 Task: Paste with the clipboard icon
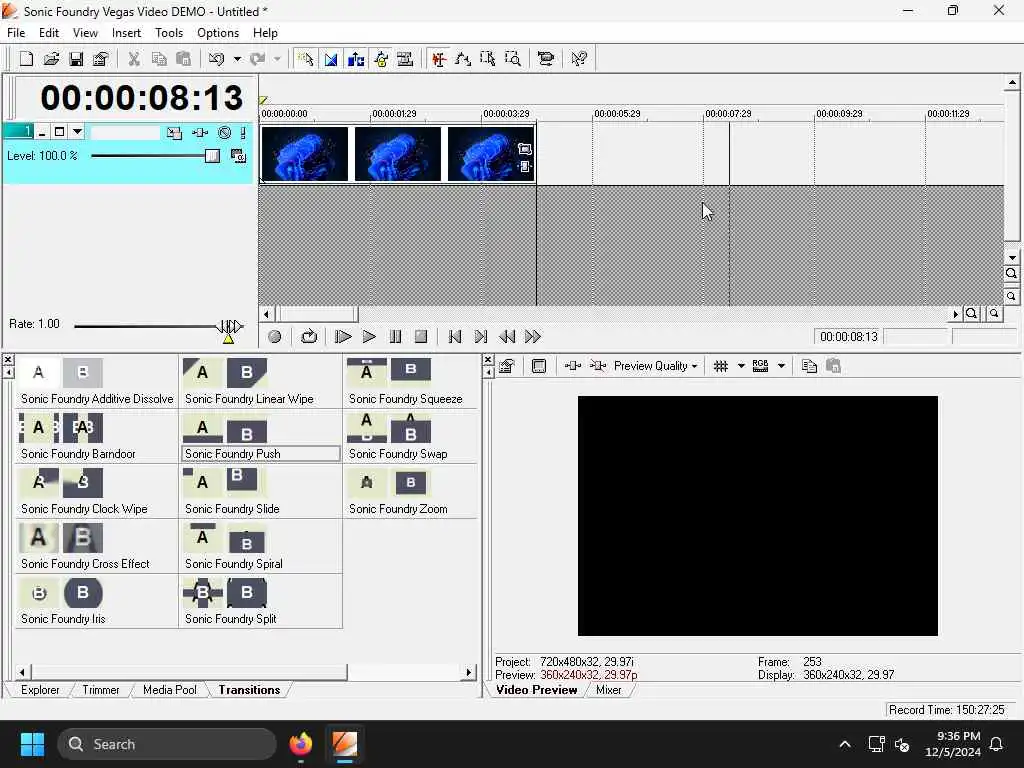click(x=184, y=59)
